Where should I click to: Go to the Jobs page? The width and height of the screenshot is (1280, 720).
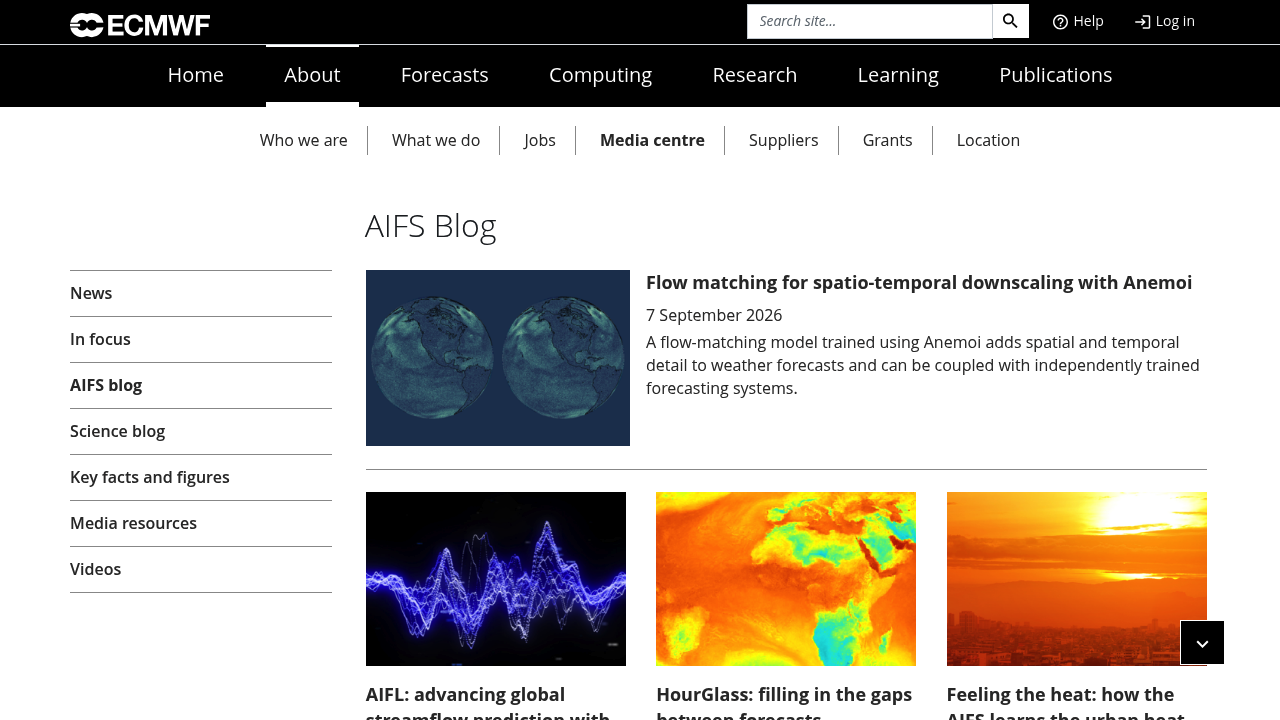pyautogui.click(x=540, y=140)
